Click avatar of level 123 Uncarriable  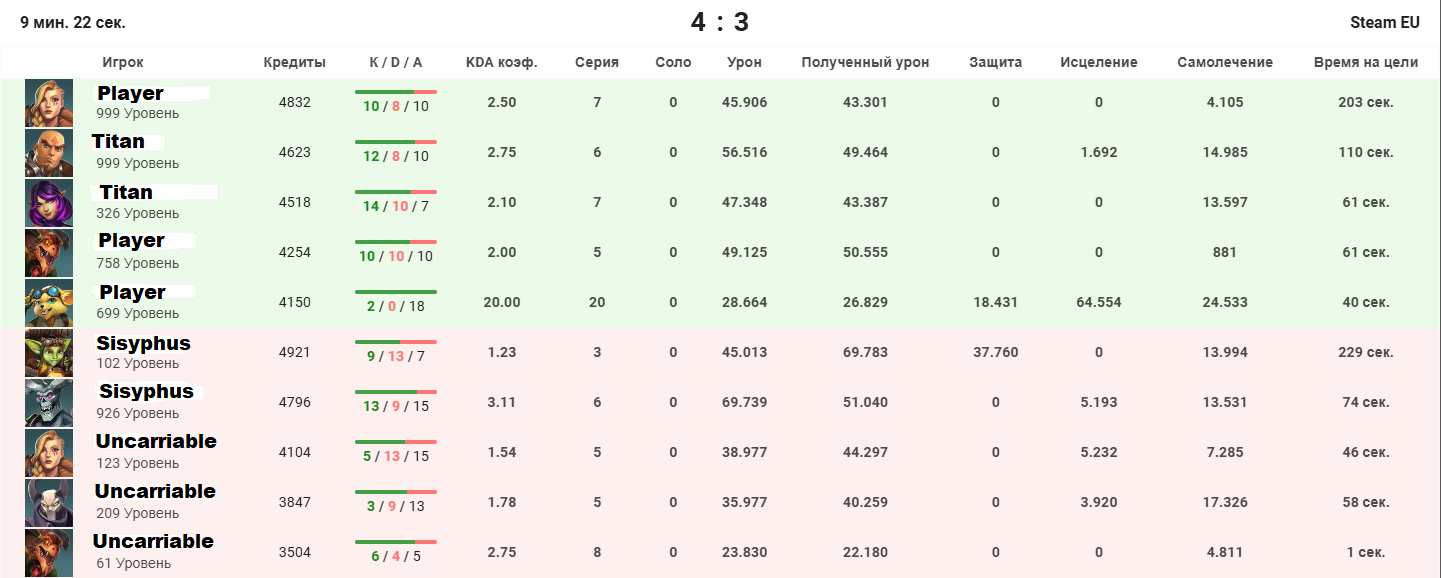click(49, 453)
